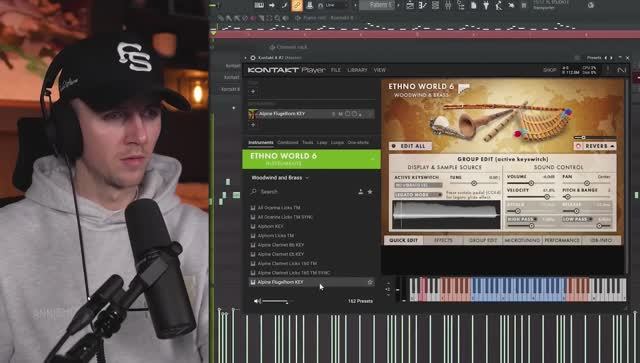Select Alpine Clarinet Eb KEY preset
The width and height of the screenshot is (640, 363).
[x=311, y=254]
